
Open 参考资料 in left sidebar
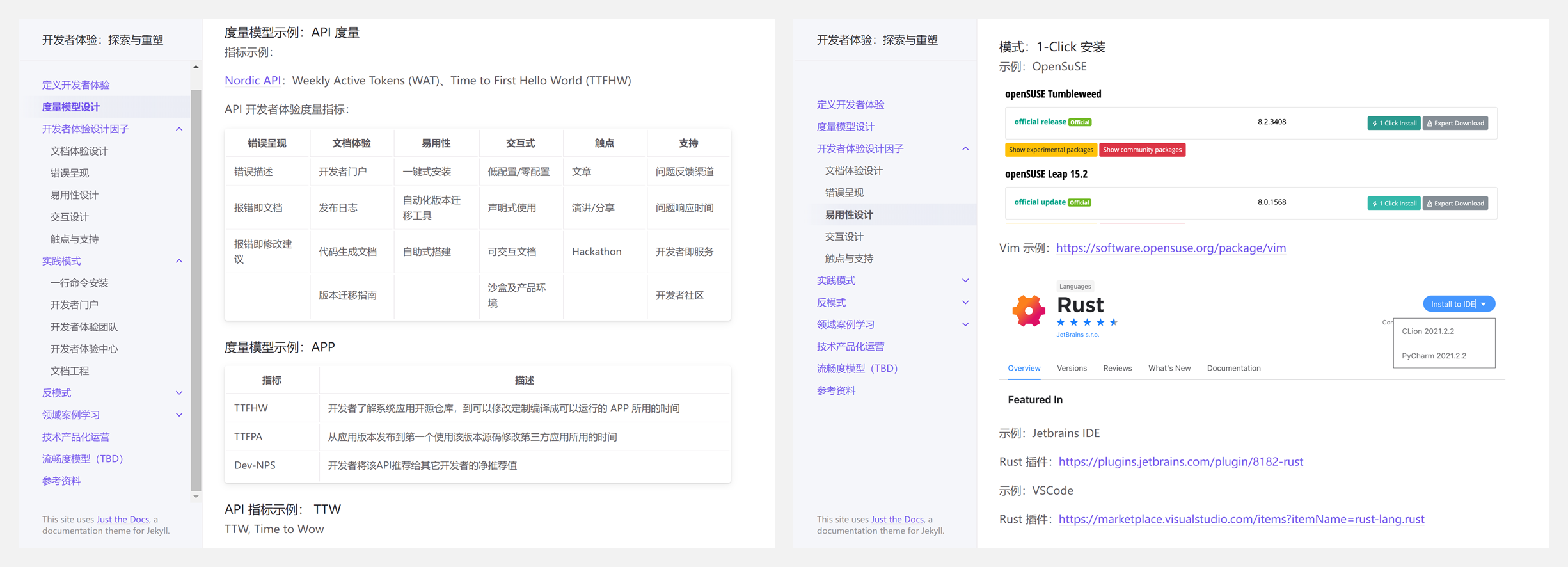click(61, 481)
